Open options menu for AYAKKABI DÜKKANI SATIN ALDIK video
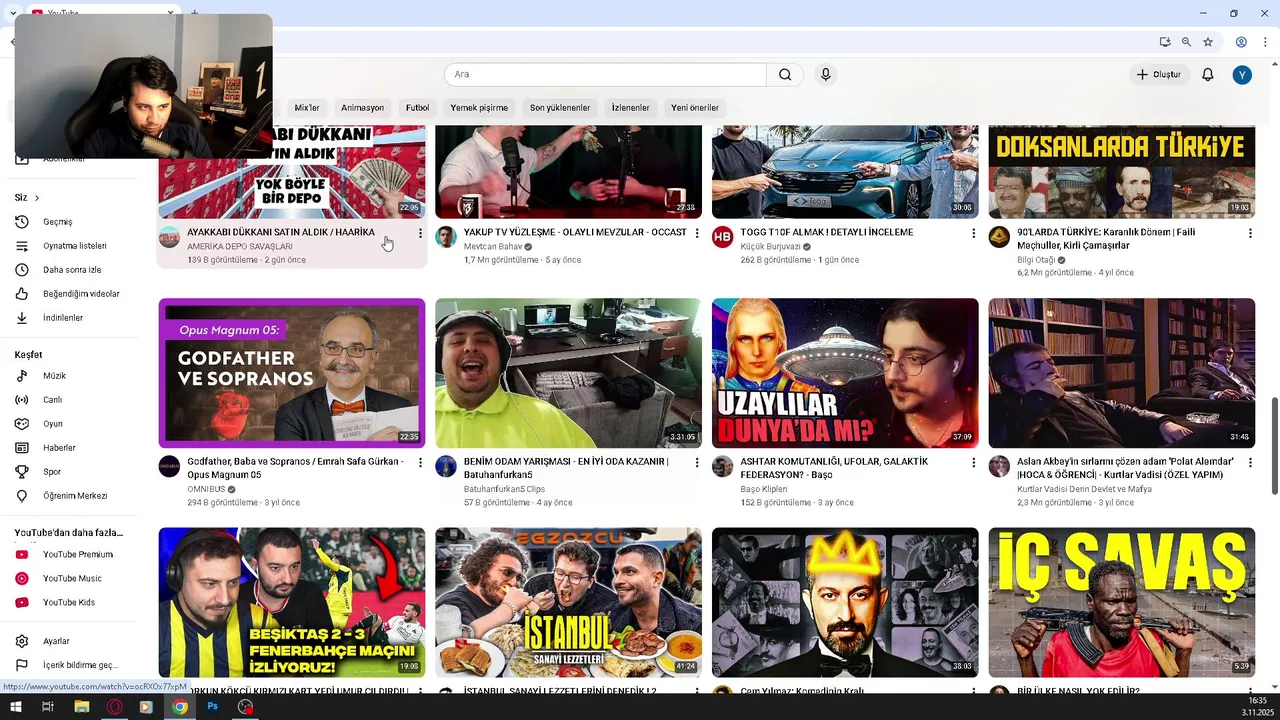 [x=420, y=233]
